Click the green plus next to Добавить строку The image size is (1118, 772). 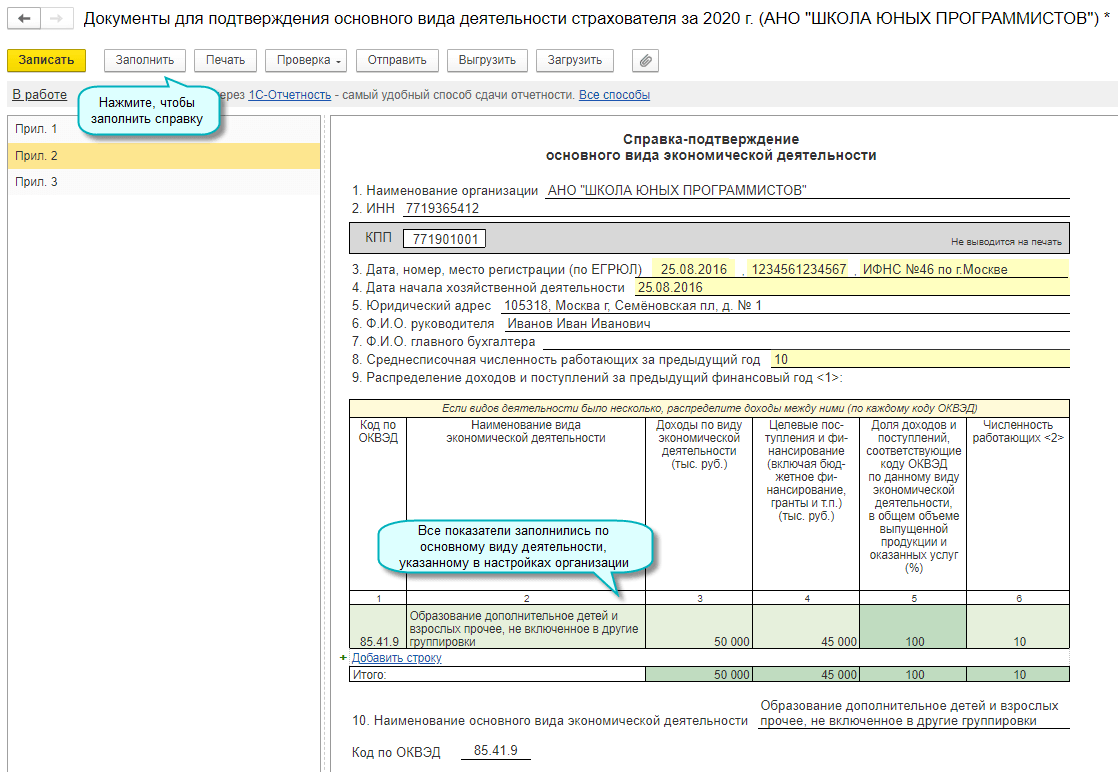point(344,657)
